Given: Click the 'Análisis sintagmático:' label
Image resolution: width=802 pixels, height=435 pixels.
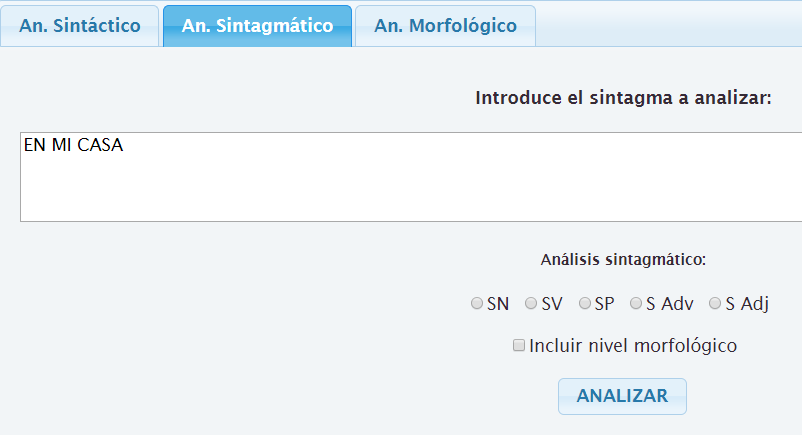Looking at the screenshot, I should tap(623, 259).
